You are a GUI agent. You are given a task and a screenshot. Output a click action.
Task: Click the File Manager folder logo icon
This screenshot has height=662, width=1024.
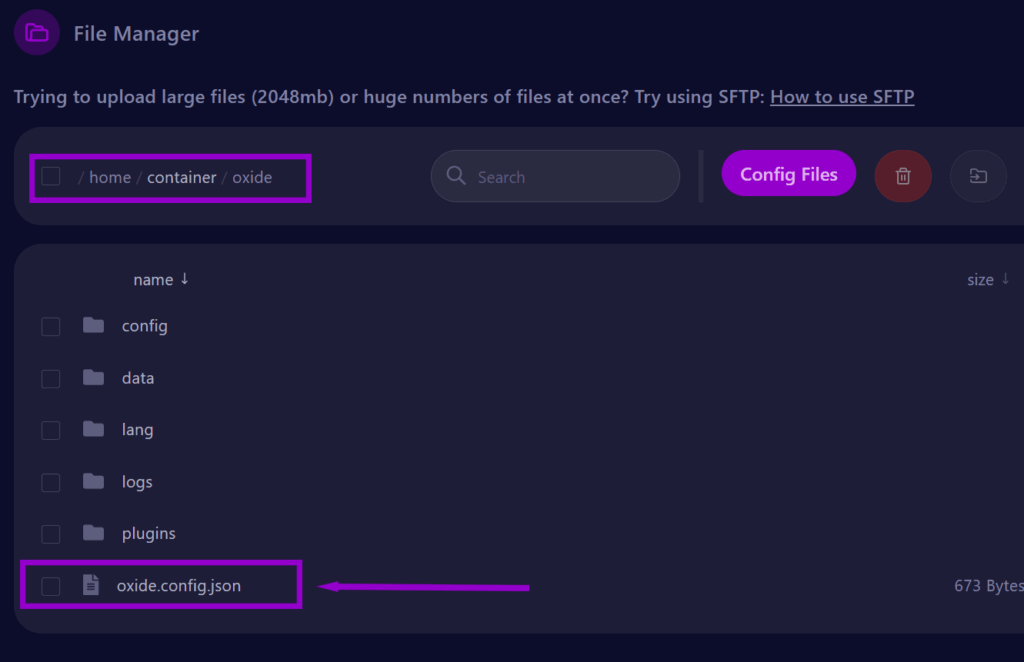pyautogui.click(x=37, y=33)
